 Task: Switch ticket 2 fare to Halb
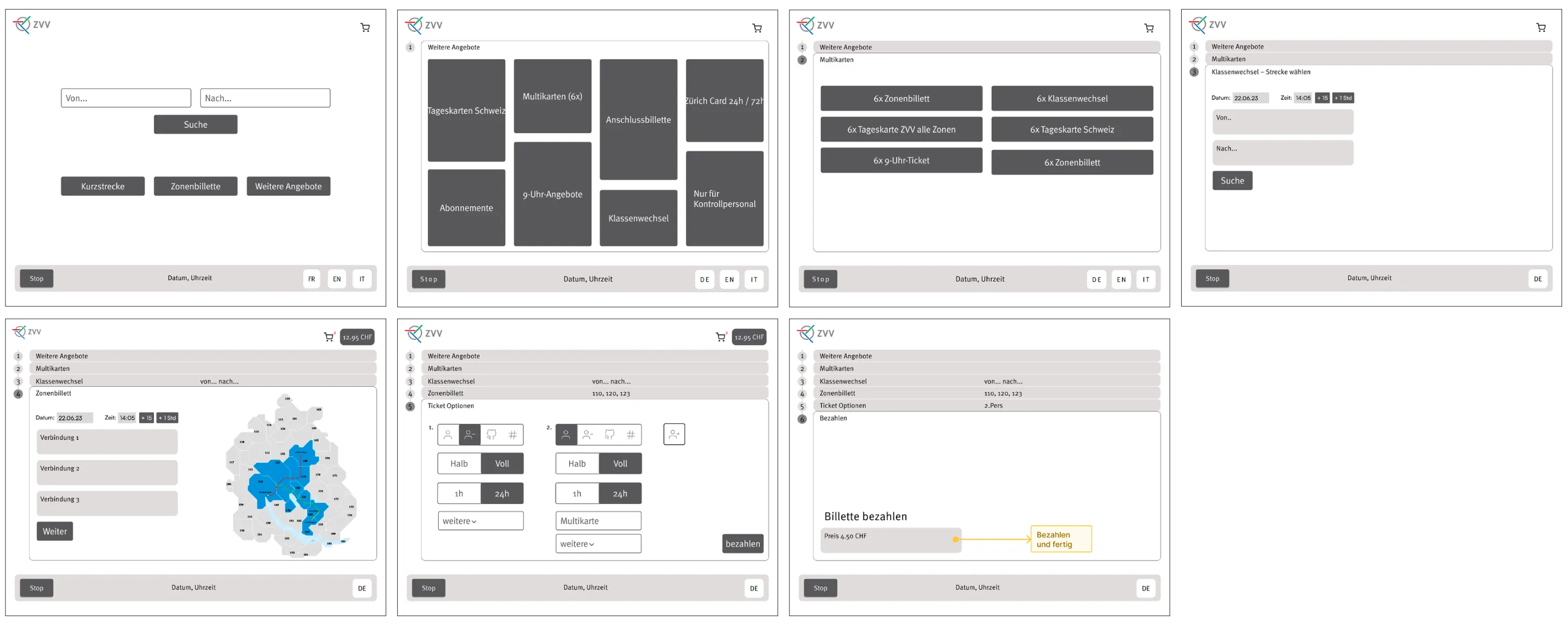coord(576,463)
